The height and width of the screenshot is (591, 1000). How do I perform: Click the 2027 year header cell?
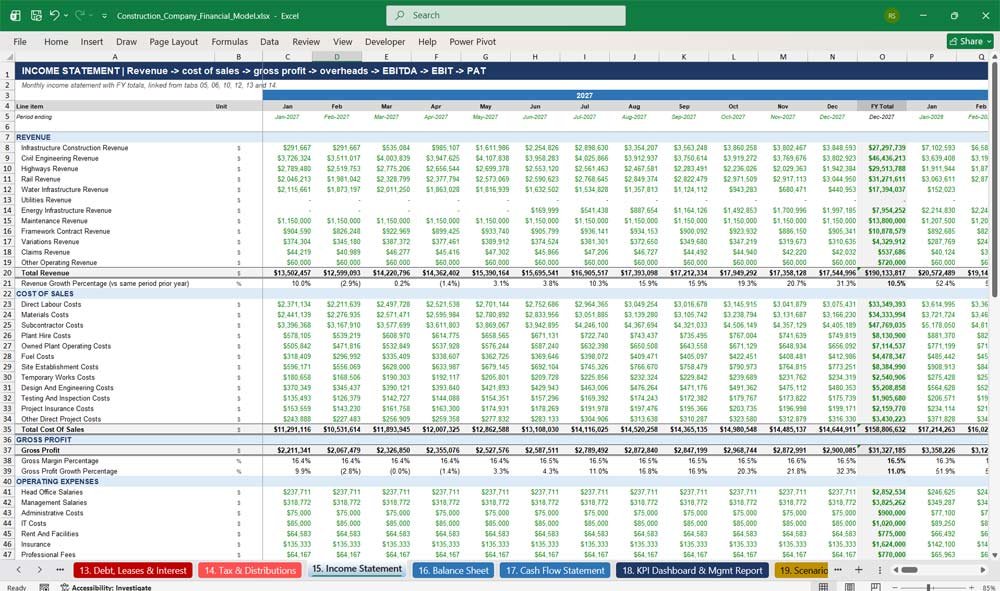[584, 95]
